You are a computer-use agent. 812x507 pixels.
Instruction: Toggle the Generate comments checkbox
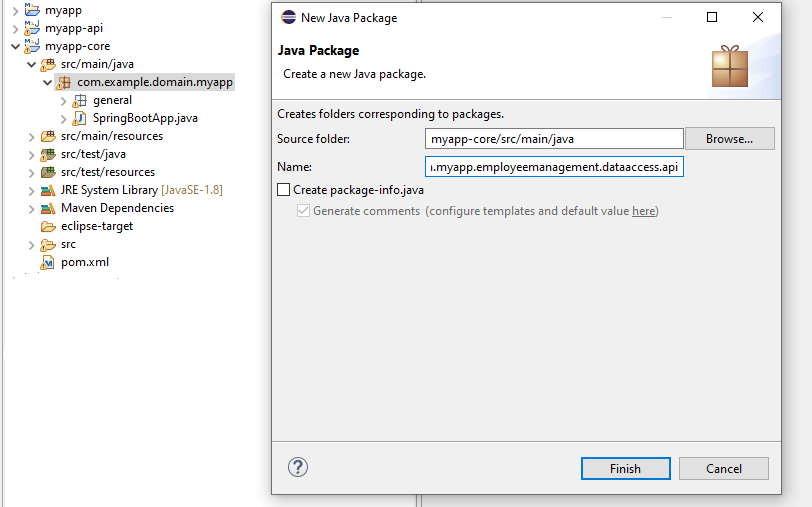click(304, 211)
